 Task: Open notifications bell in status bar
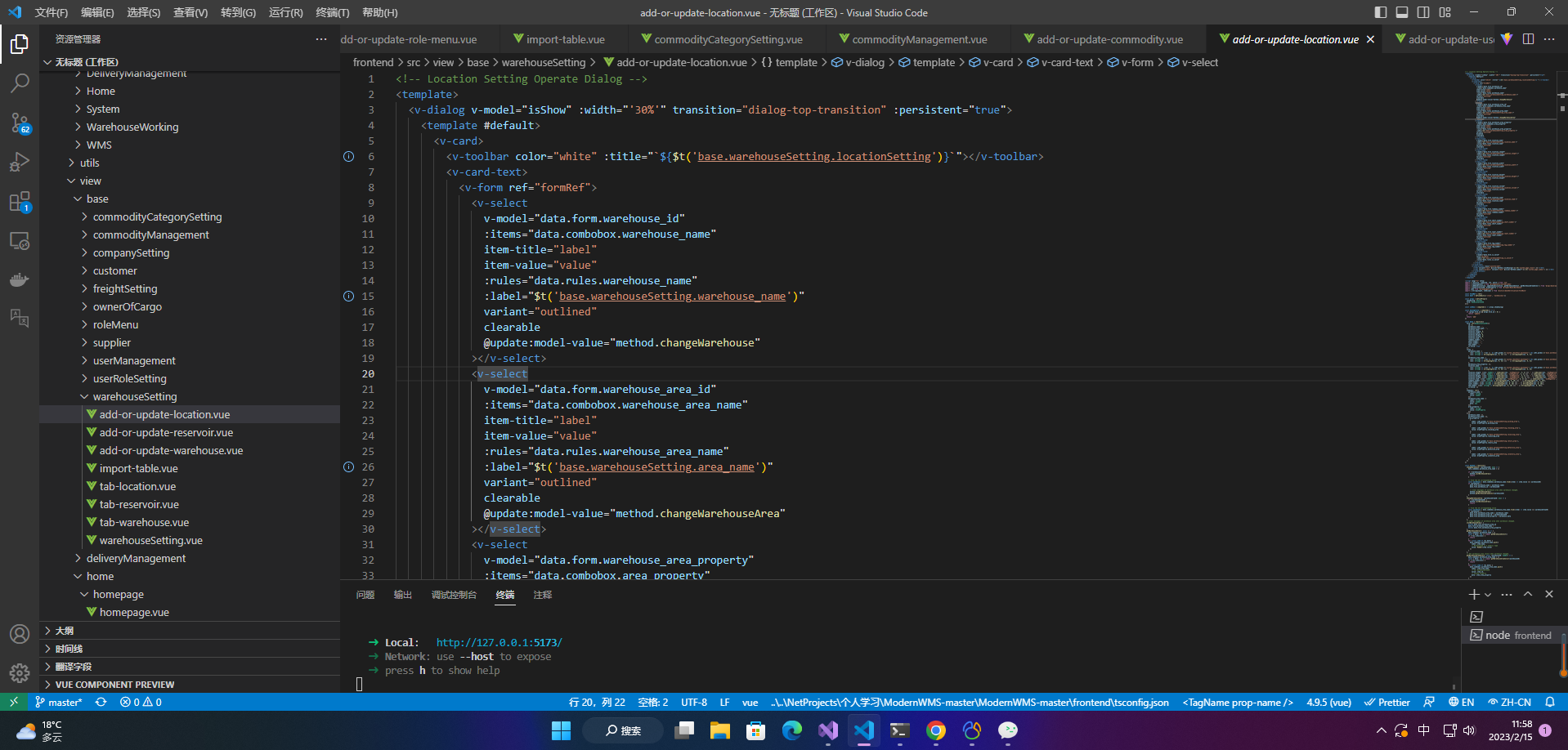1550,702
